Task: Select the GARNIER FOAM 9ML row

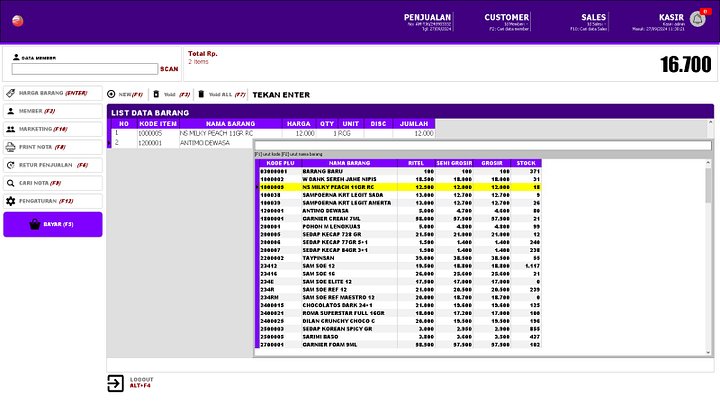Action: [x=399, y=344]
